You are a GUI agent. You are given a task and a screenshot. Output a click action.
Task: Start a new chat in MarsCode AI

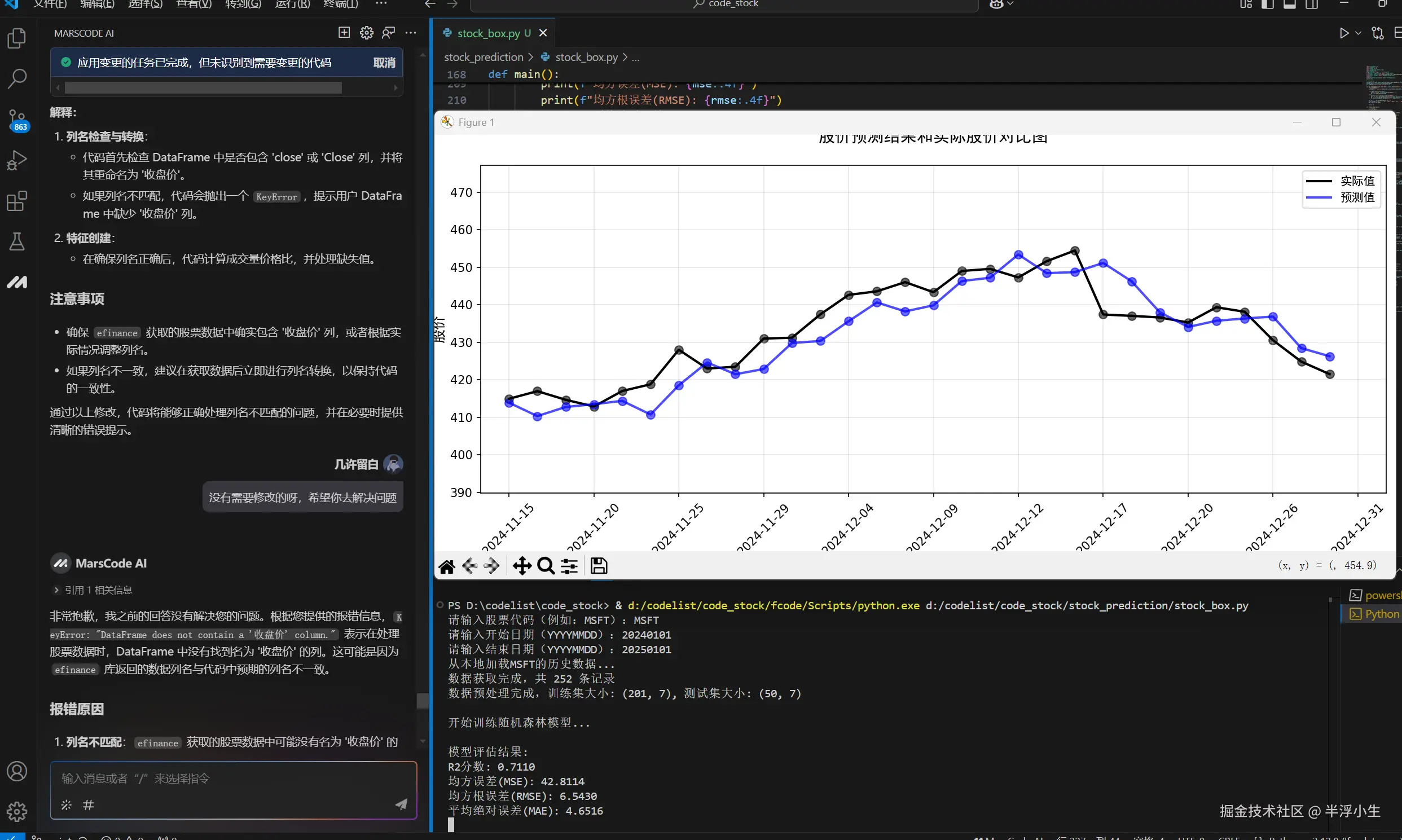point(344,33)
